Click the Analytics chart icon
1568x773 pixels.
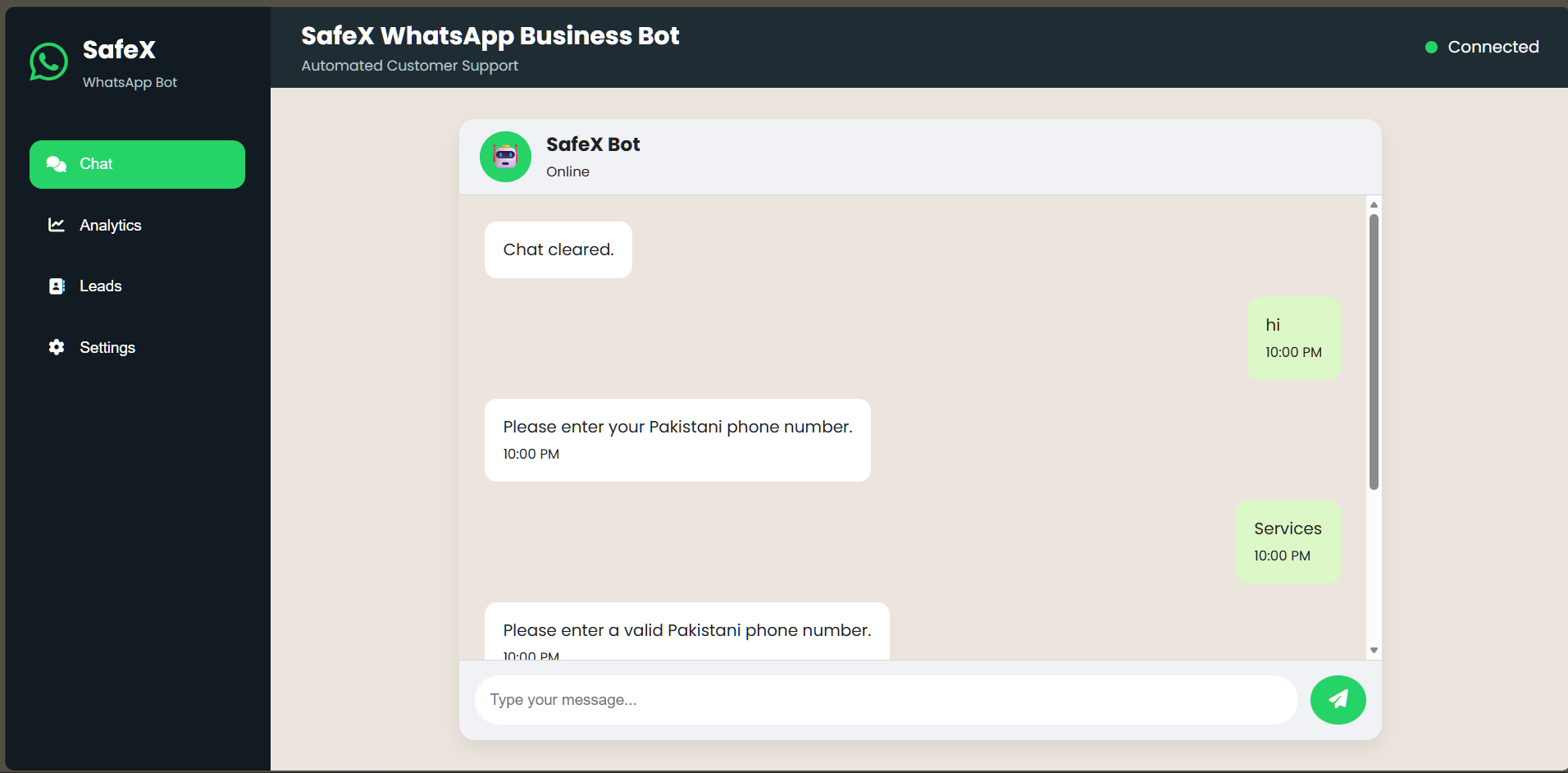point(57,225)
